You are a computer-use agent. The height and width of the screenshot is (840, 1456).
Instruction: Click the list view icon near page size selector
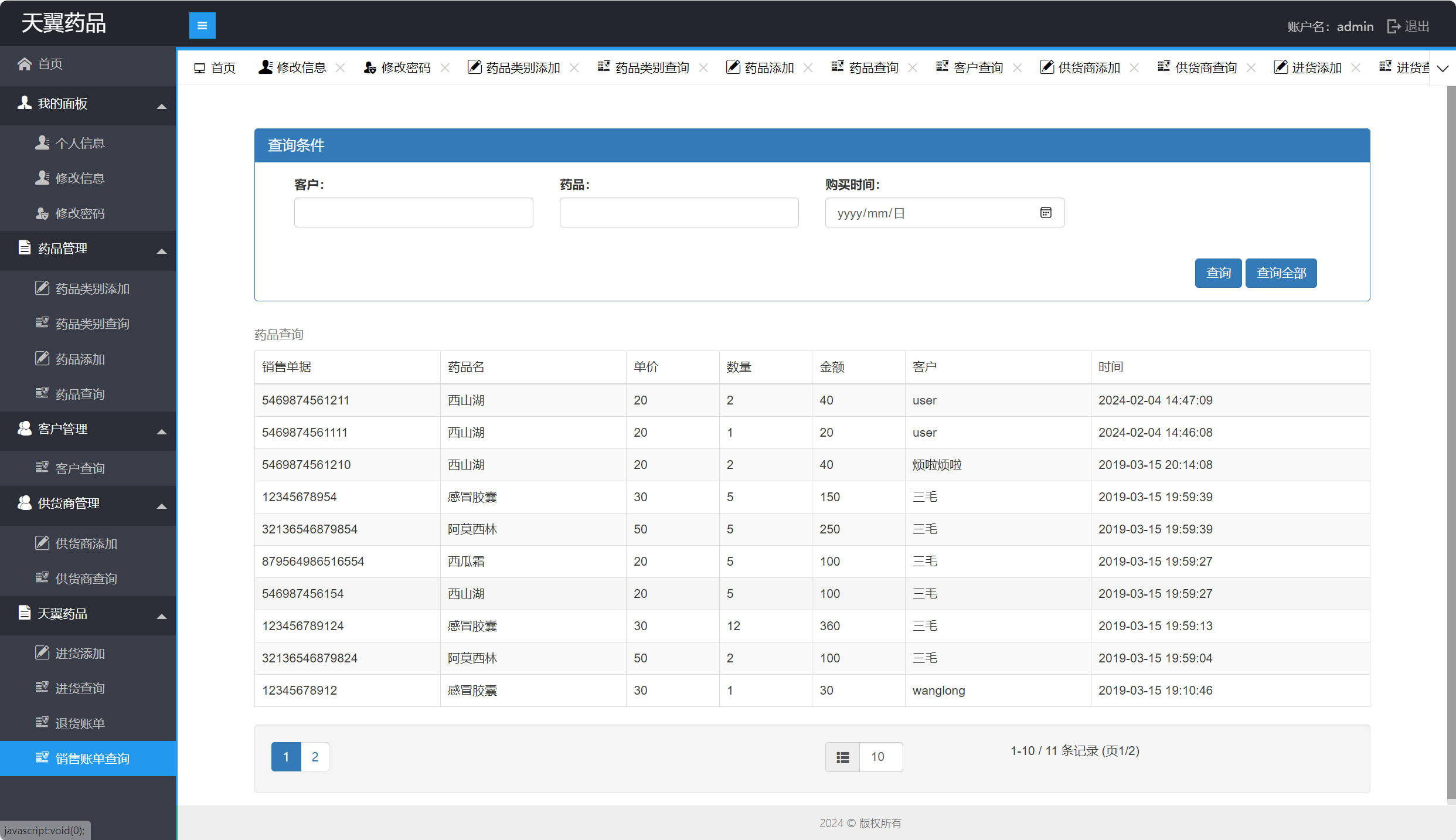coord(842,757)
